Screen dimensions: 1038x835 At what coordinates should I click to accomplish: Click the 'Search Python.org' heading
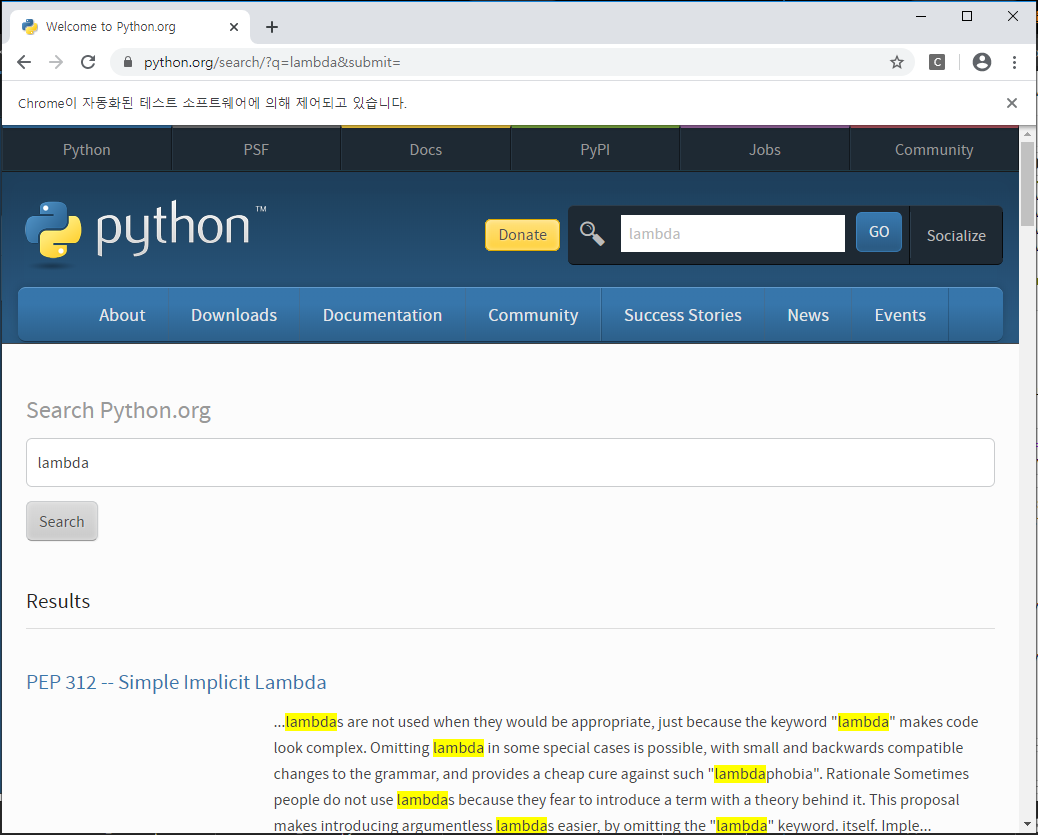[x=118, y=411]
